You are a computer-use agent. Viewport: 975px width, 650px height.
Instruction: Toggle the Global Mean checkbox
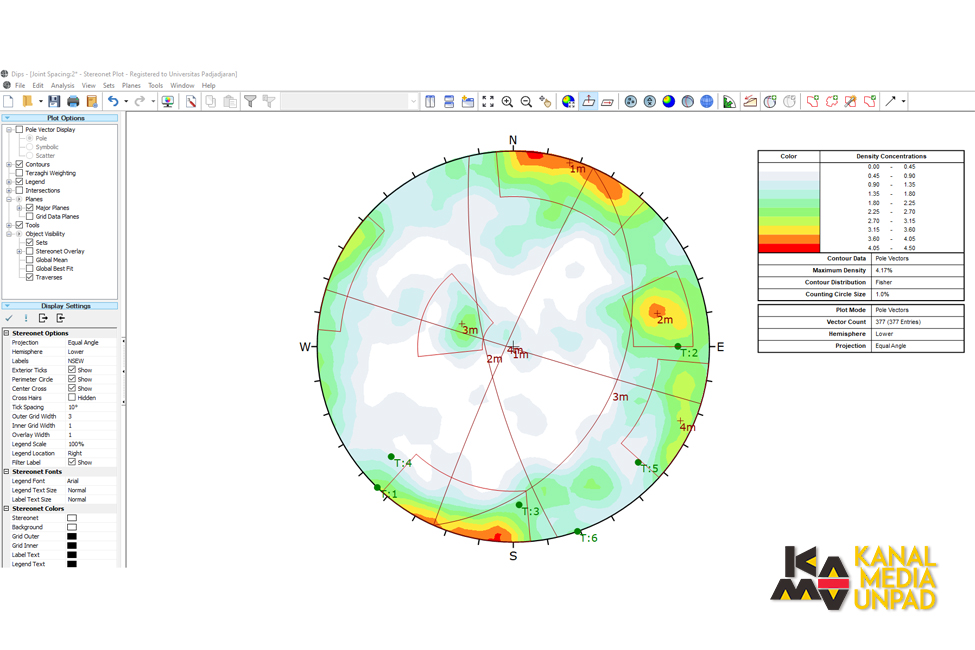pos(29,260)
